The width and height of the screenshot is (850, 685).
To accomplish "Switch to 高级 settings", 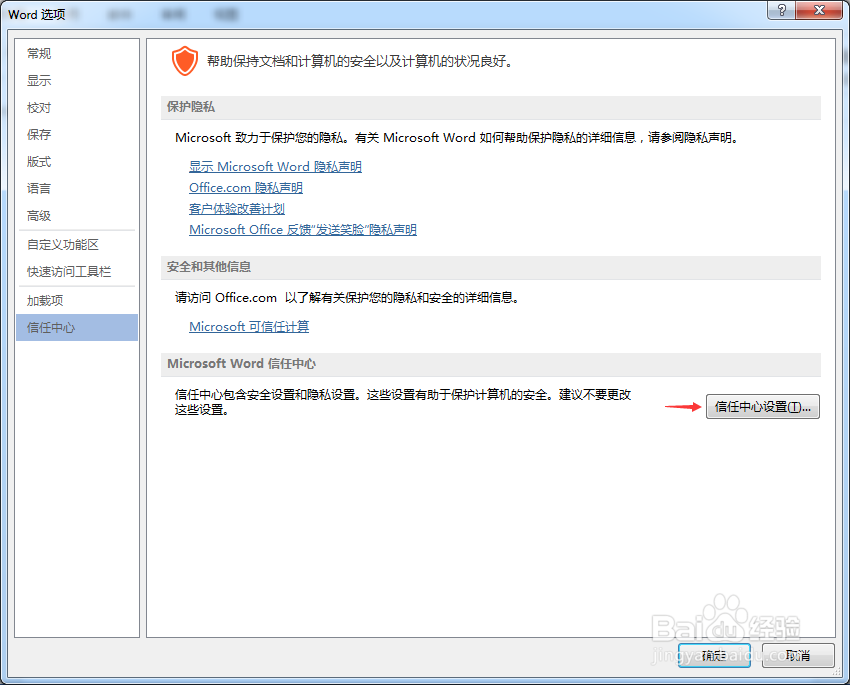I will [x=38, y=215].
